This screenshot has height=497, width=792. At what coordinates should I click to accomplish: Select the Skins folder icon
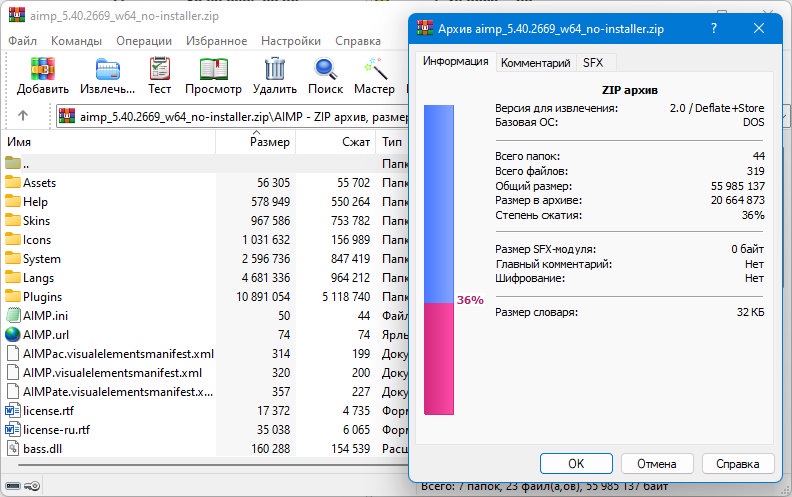[13, 220]
